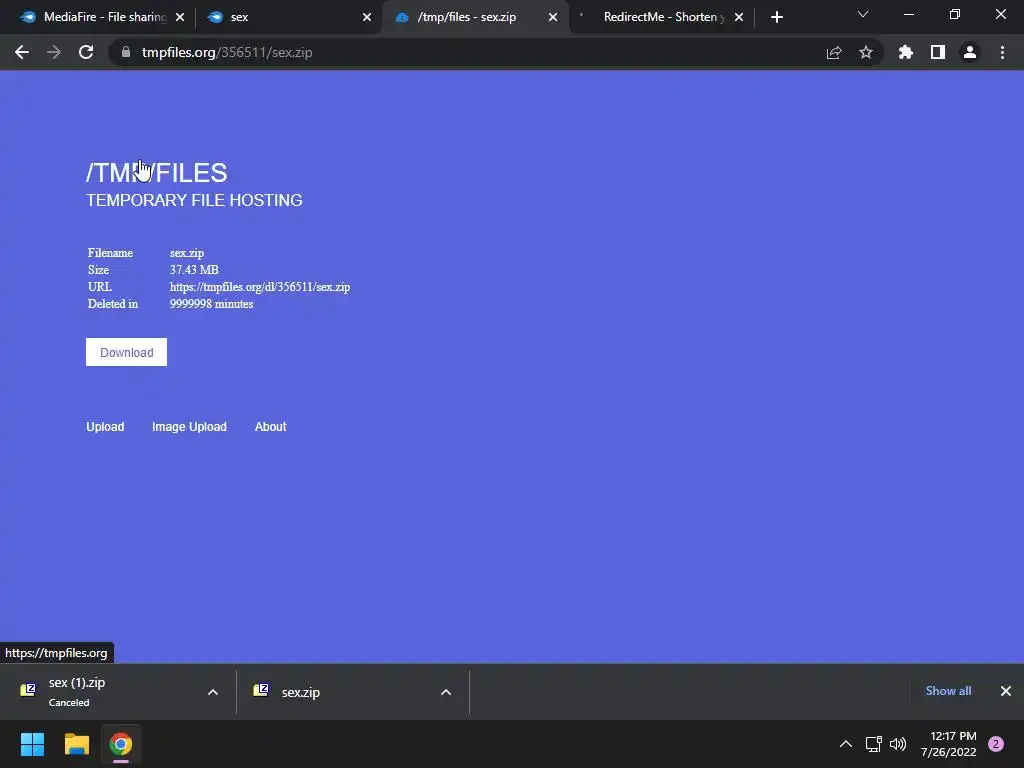
Task: Close the RedirectMe tab
Action: pos(739,17)
